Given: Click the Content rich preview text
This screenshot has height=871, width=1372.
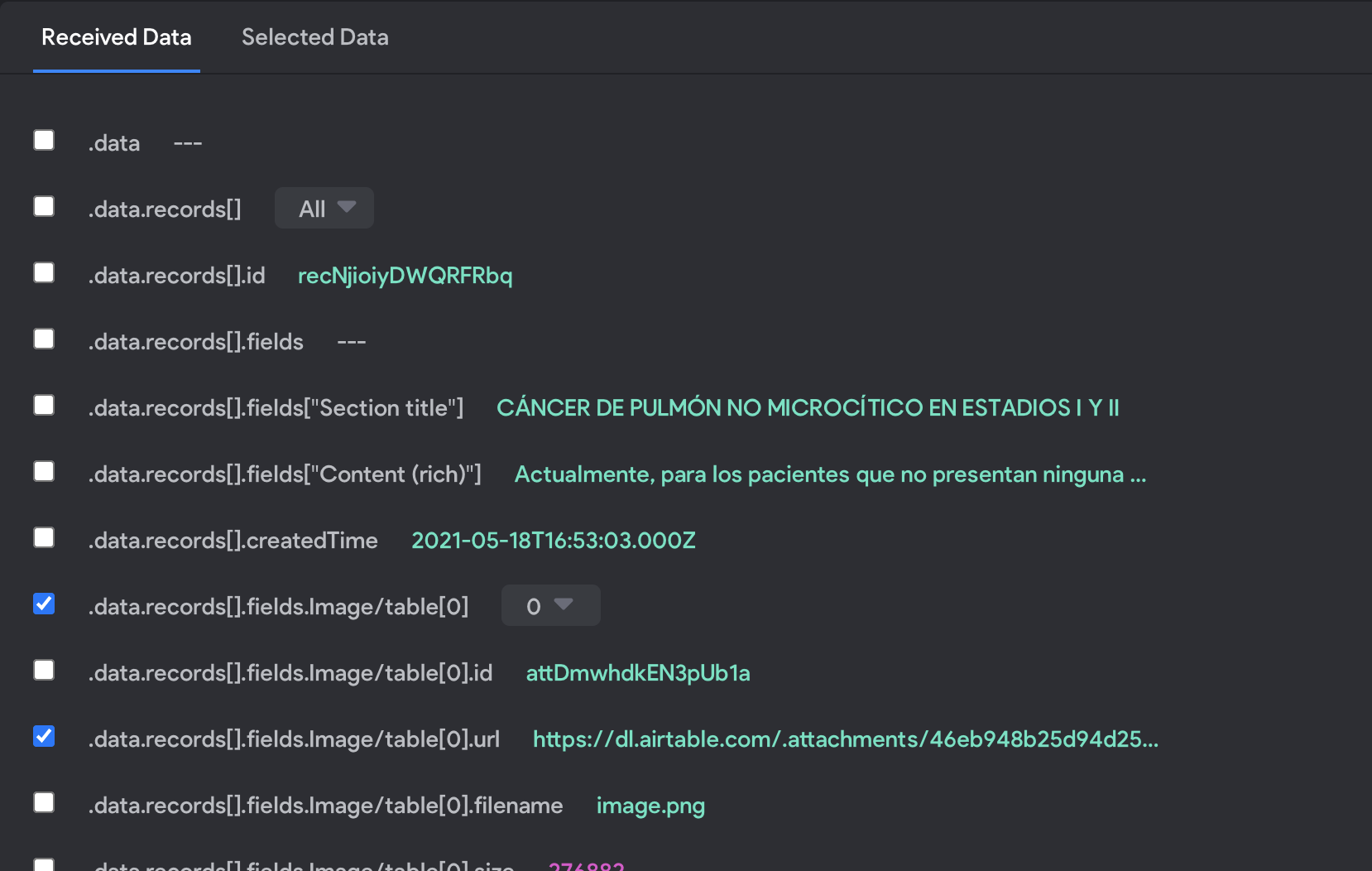Looking at the screenshot, I should [x=830, y=474].
